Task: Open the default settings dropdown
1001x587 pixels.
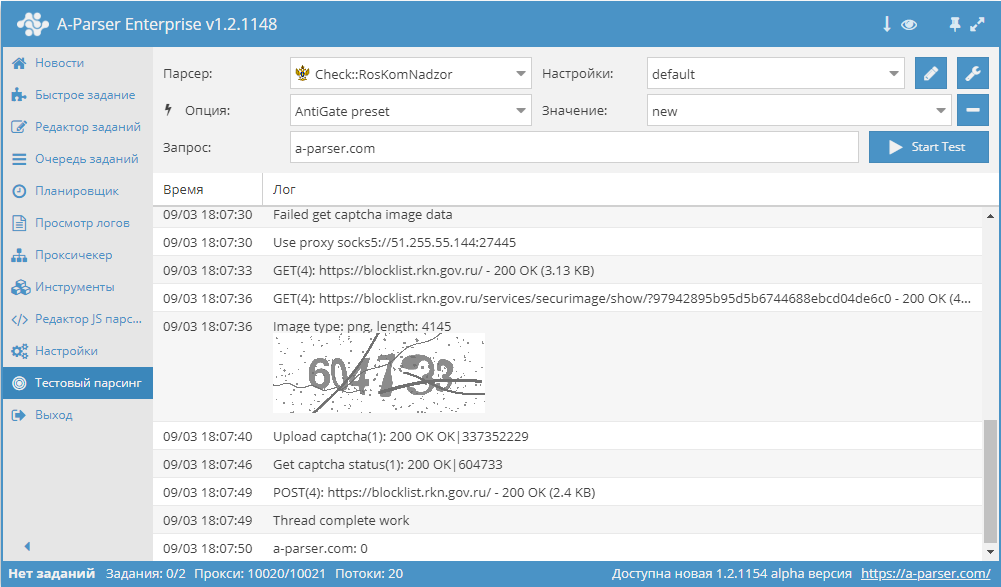Action: point(775,74)
